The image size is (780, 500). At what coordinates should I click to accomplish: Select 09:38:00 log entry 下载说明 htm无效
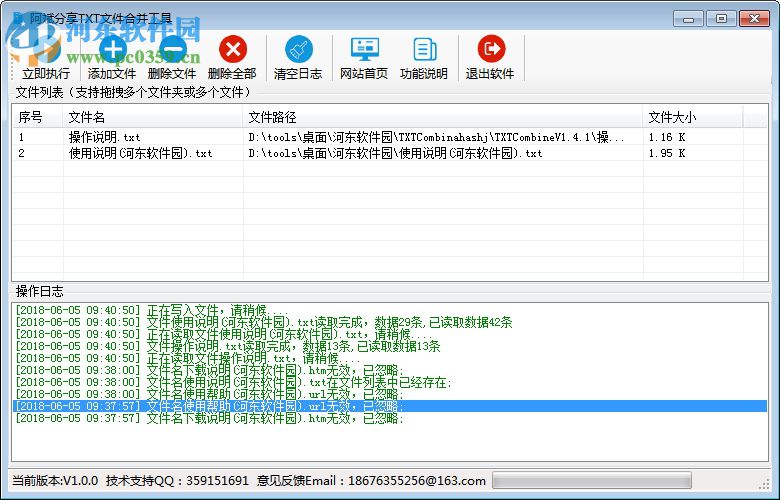pyautogui.click(x=390, y=370)
